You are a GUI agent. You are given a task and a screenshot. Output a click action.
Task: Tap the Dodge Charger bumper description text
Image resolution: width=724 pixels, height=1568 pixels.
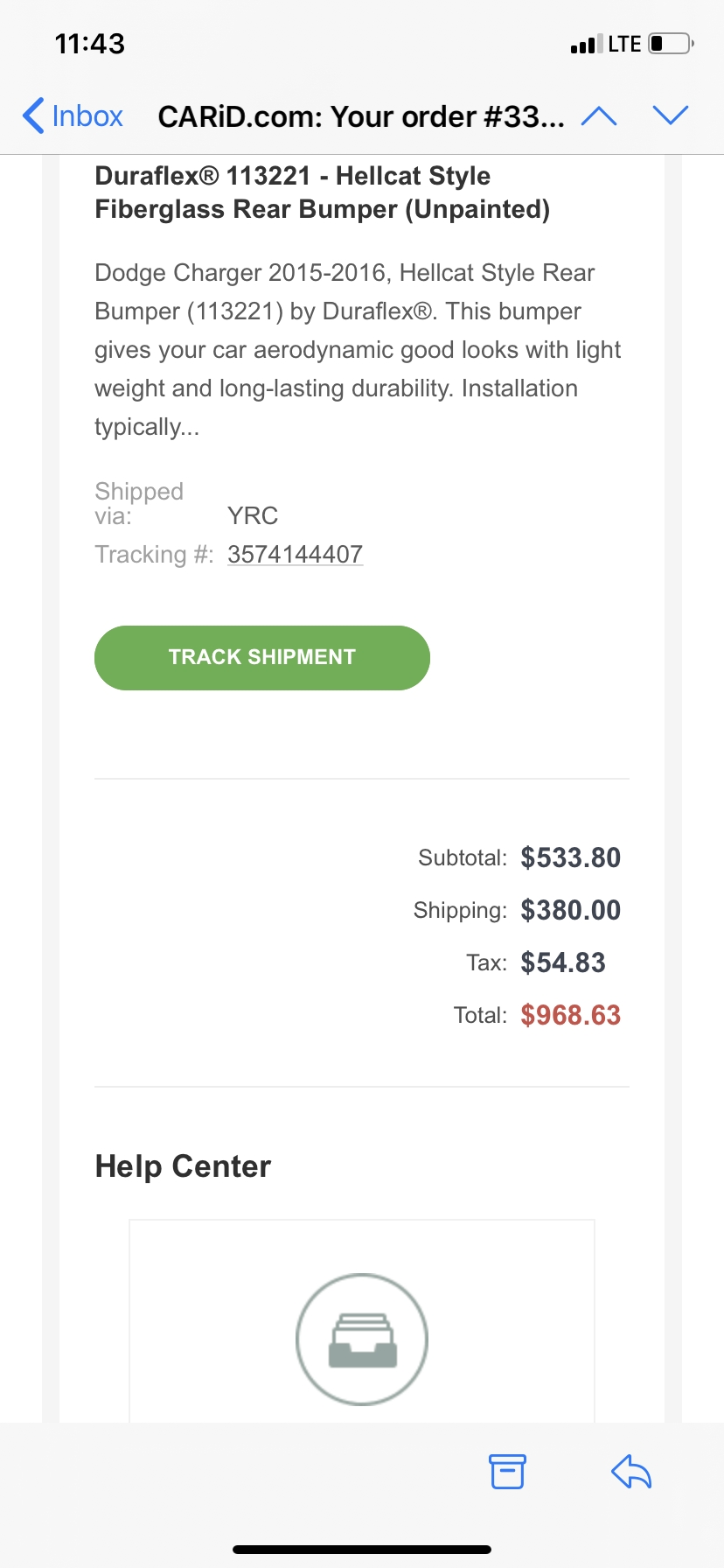click(x=357, y=350)
